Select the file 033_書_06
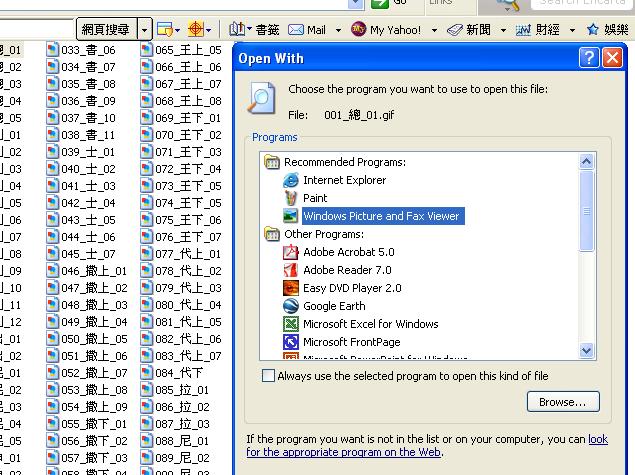Screen dimensions: 635x475 point(87,49)
